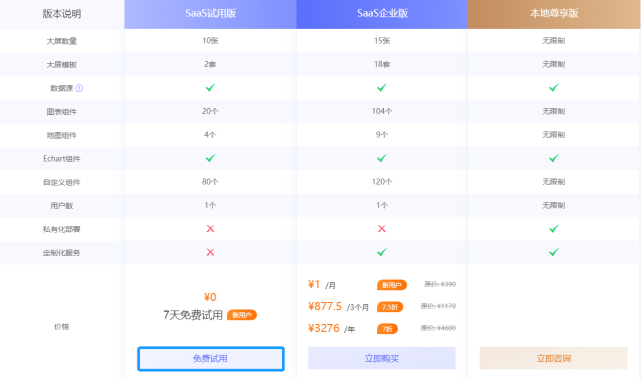
Task: Select the SaaS试用版 column header
Action: click(211, 14)
